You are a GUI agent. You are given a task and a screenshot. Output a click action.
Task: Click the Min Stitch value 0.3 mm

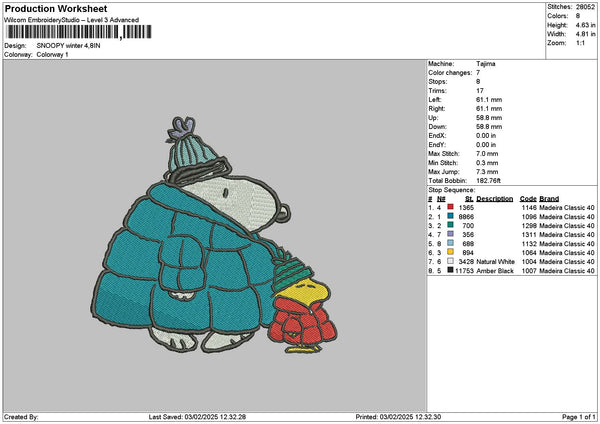click(487, 163)
